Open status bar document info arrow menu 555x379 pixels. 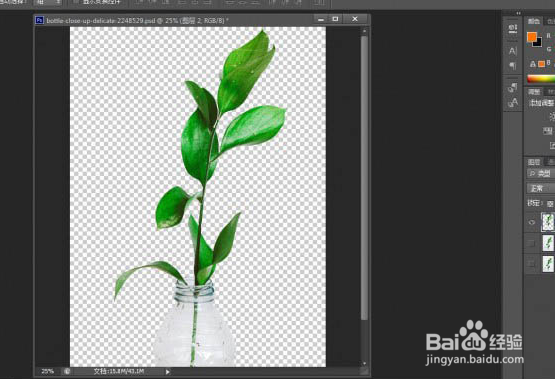point(167,372)
